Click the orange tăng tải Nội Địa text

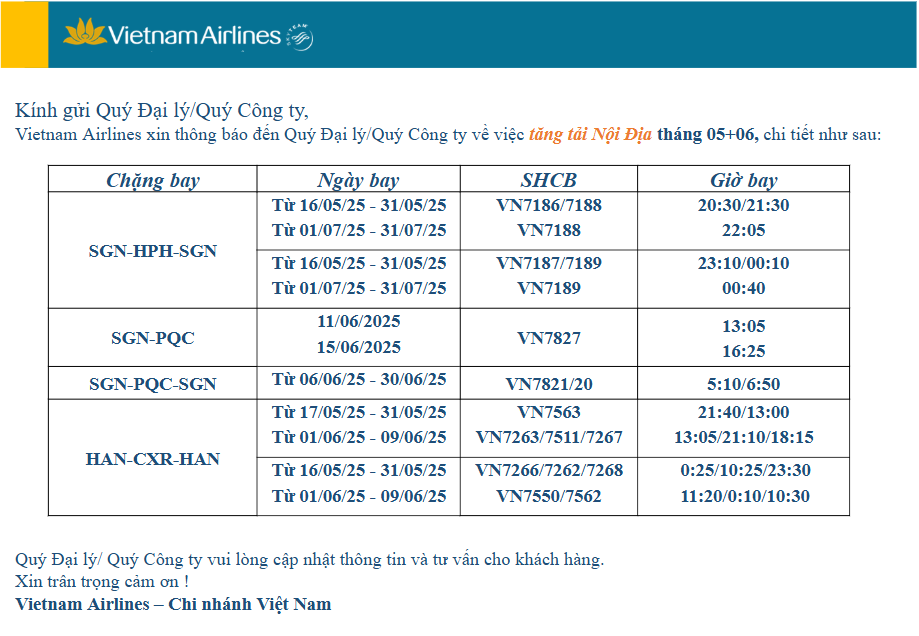coord(590,134)
